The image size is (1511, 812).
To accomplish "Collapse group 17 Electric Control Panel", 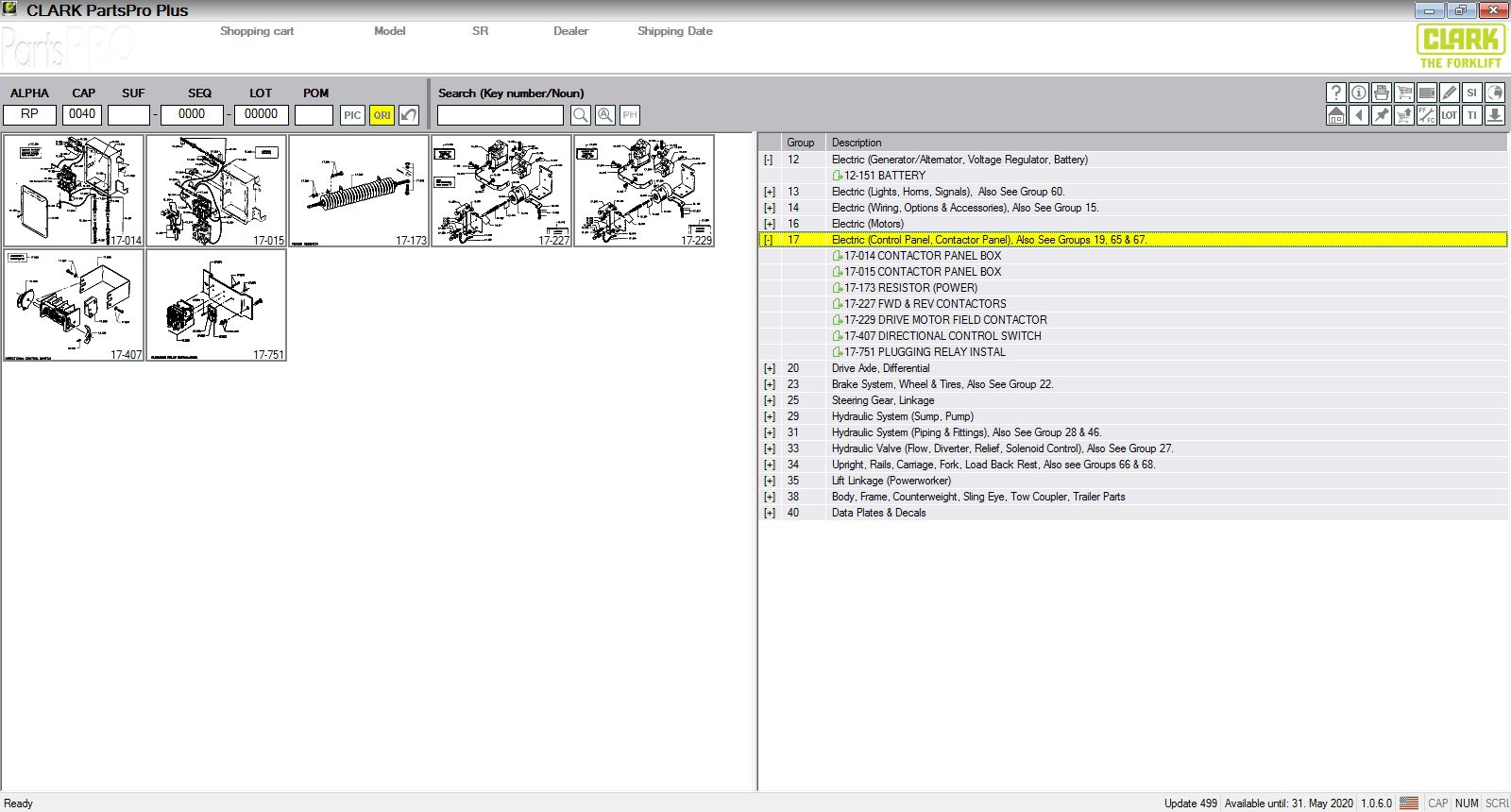I will pos(769,240).
